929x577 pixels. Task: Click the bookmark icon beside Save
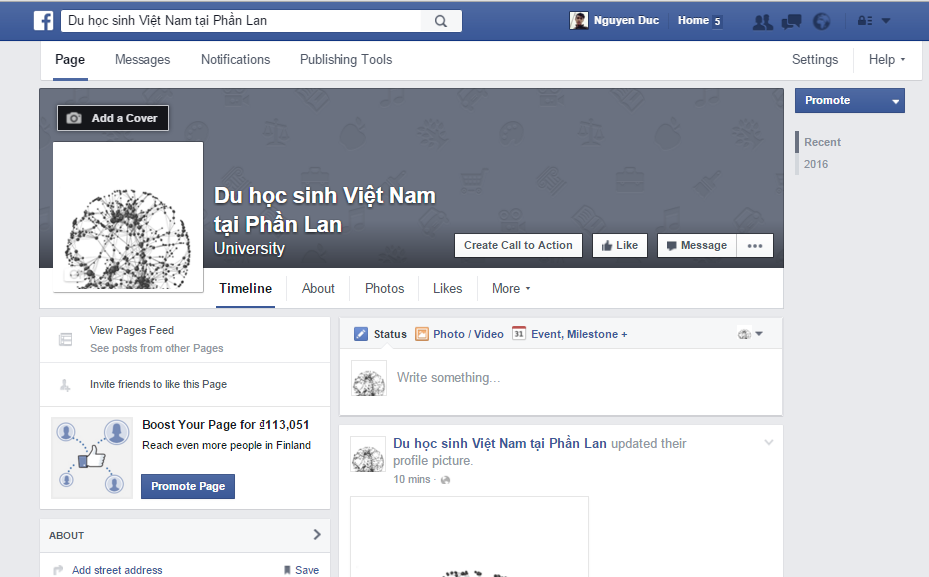pos(287,570)
